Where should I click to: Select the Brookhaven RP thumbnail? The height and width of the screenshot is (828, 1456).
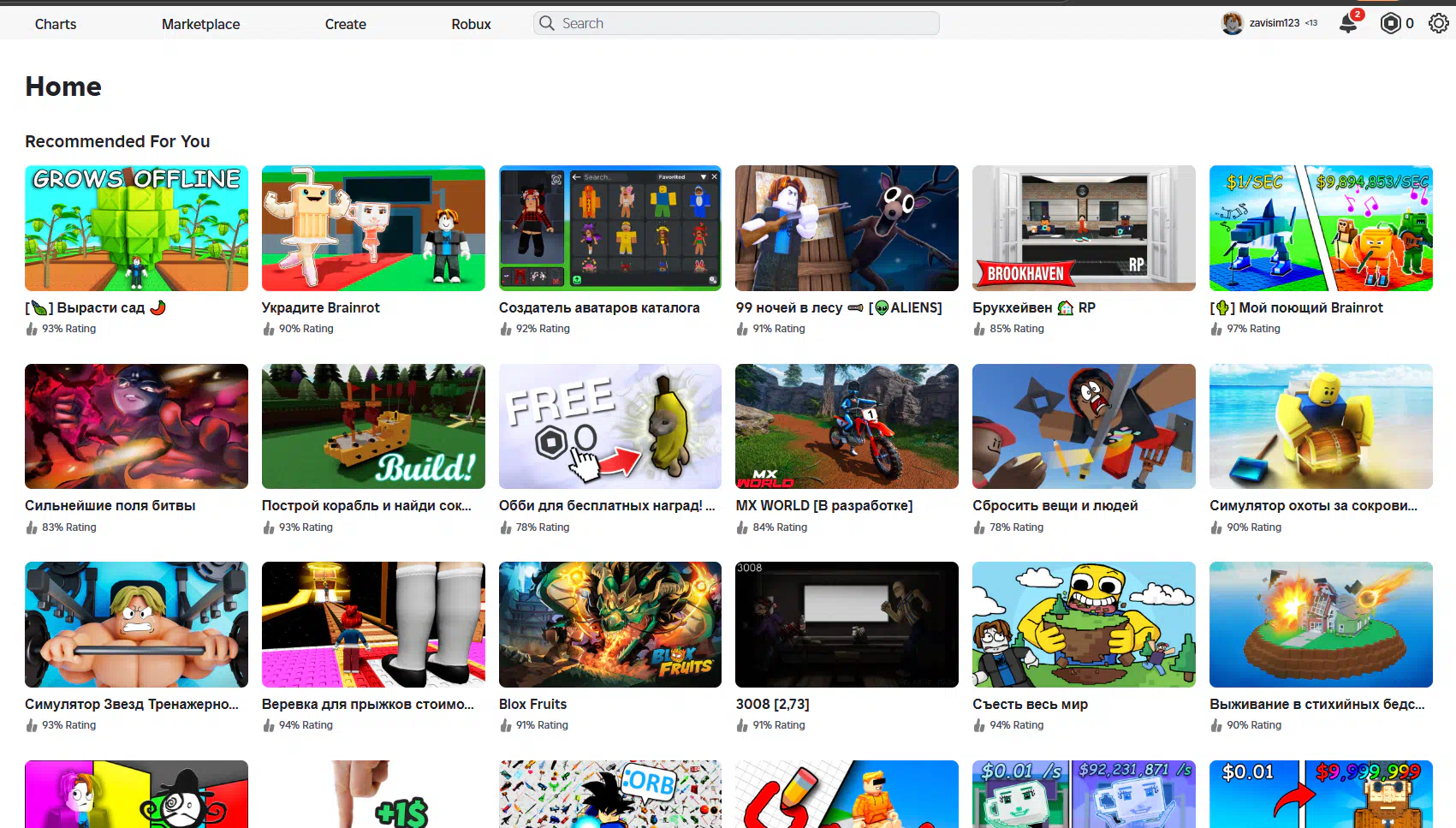[x=1084, y=228]
